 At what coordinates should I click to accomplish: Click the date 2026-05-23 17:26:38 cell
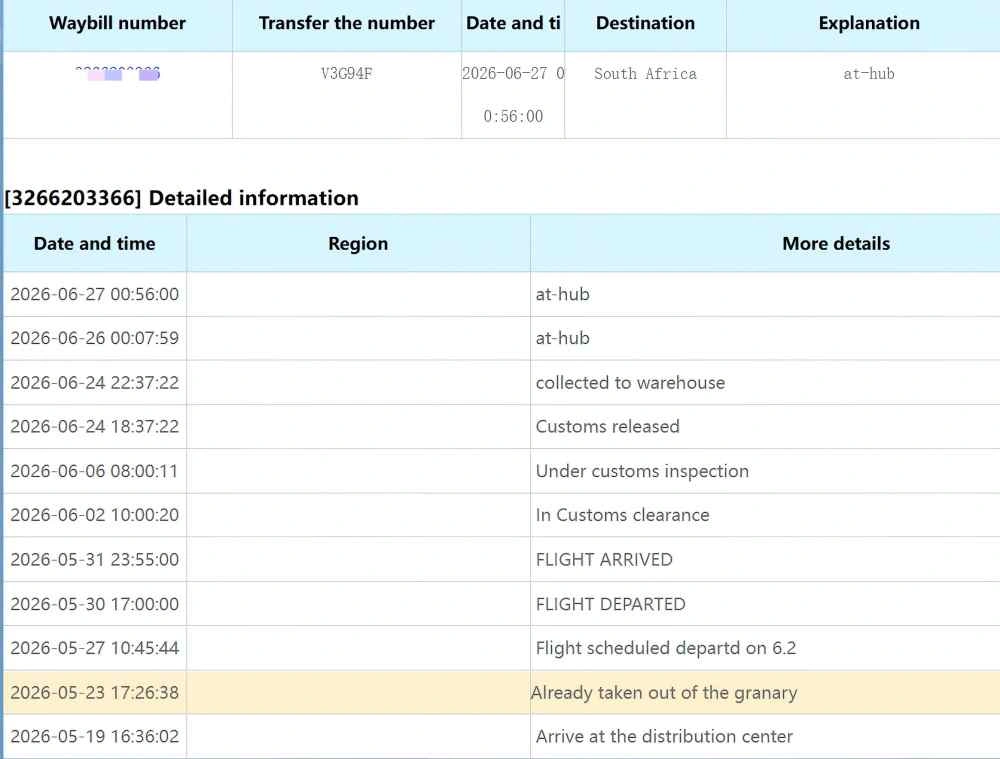coord(94,693)
